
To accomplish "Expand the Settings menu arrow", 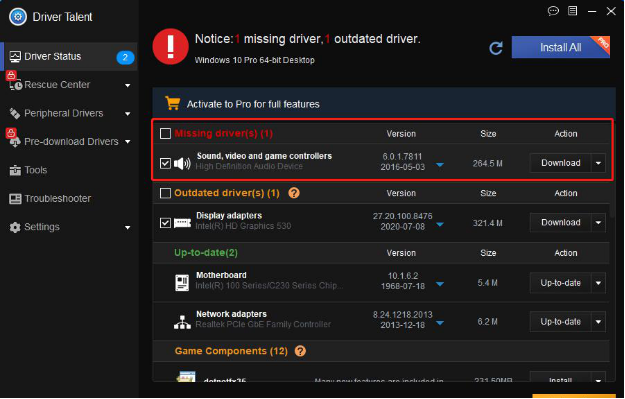I will (x=128, y=228).
